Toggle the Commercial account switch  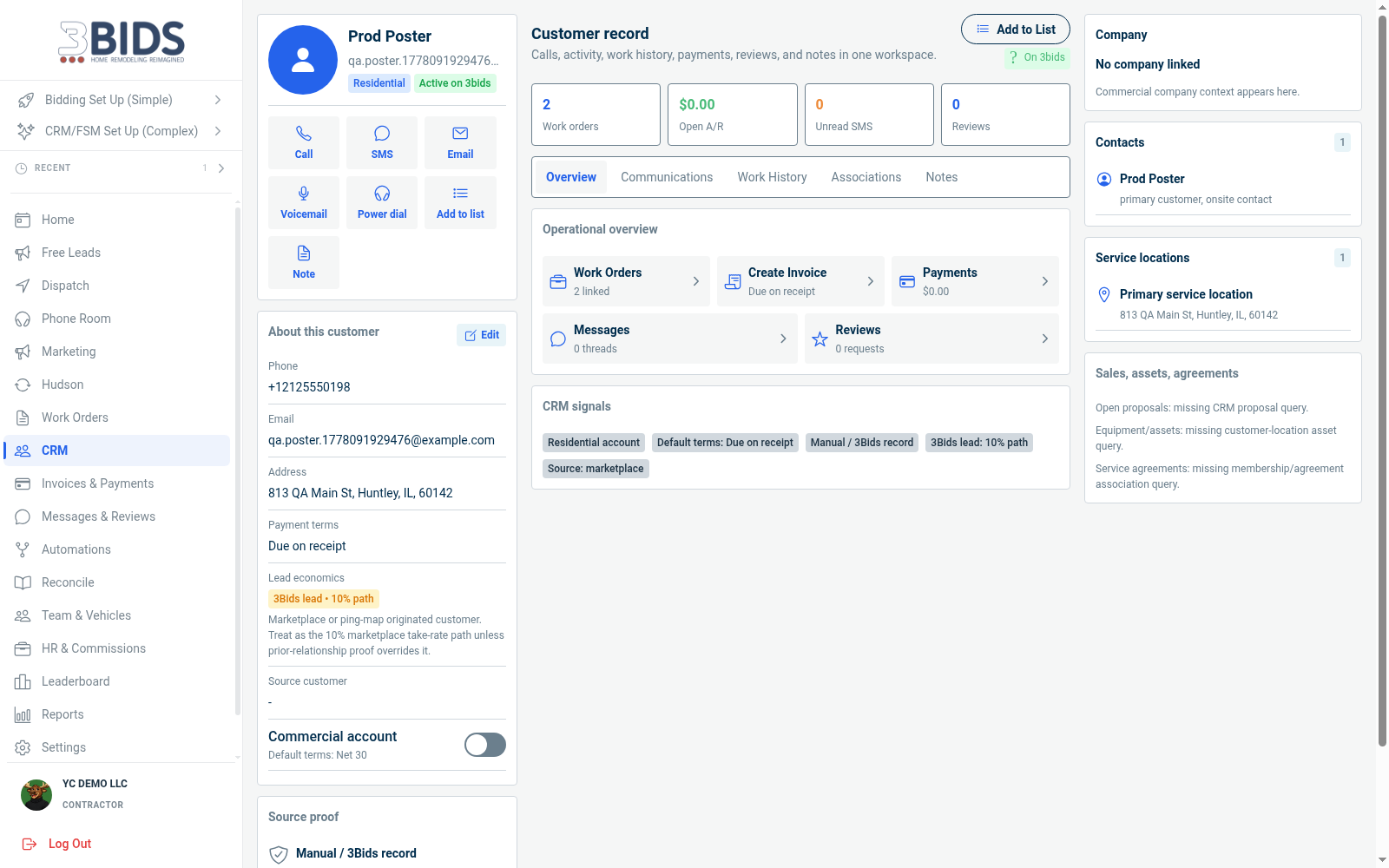point(485,745)
